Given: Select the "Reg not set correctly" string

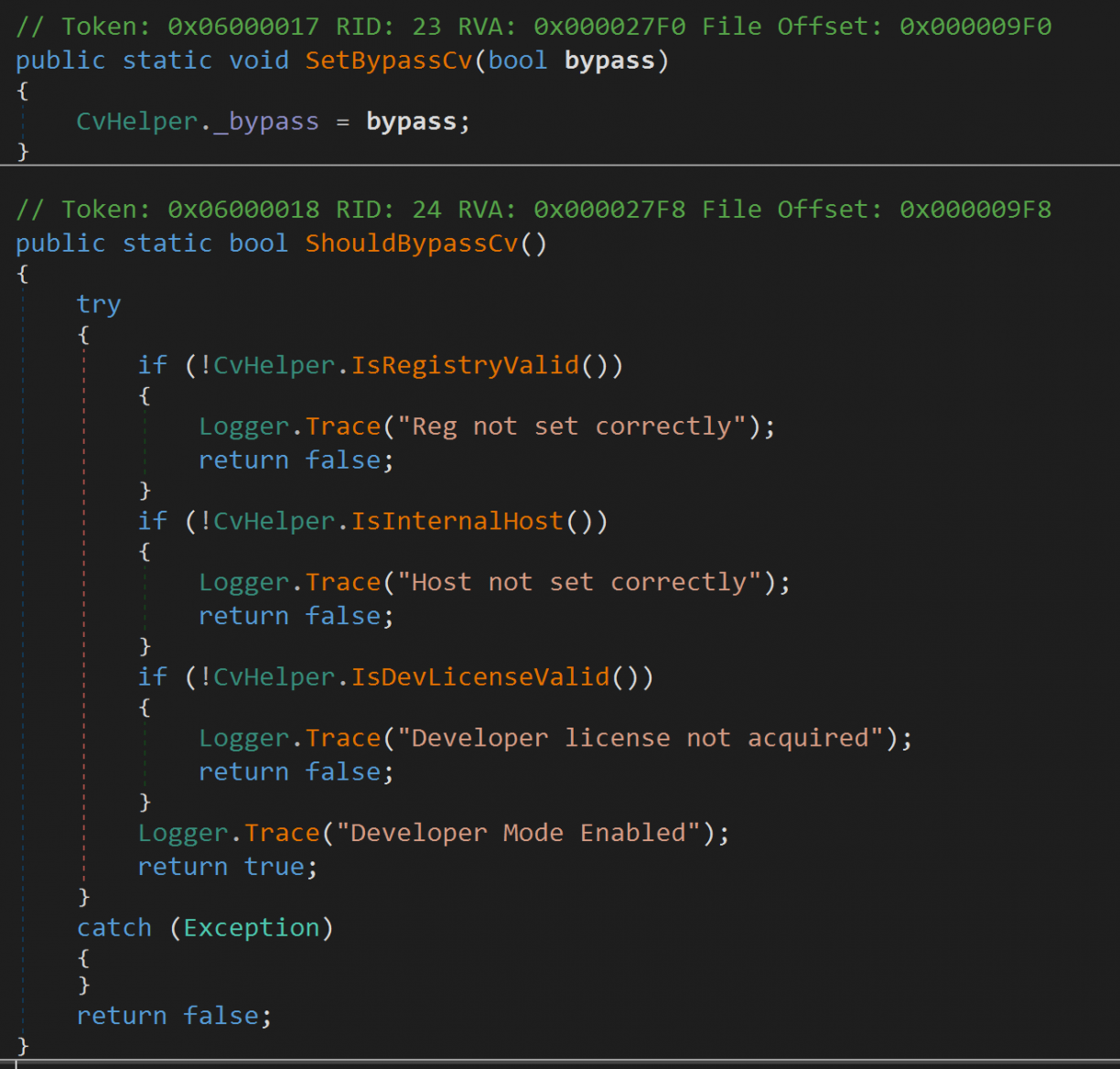Looking at the screenshot, I should [x=572, y=427].
